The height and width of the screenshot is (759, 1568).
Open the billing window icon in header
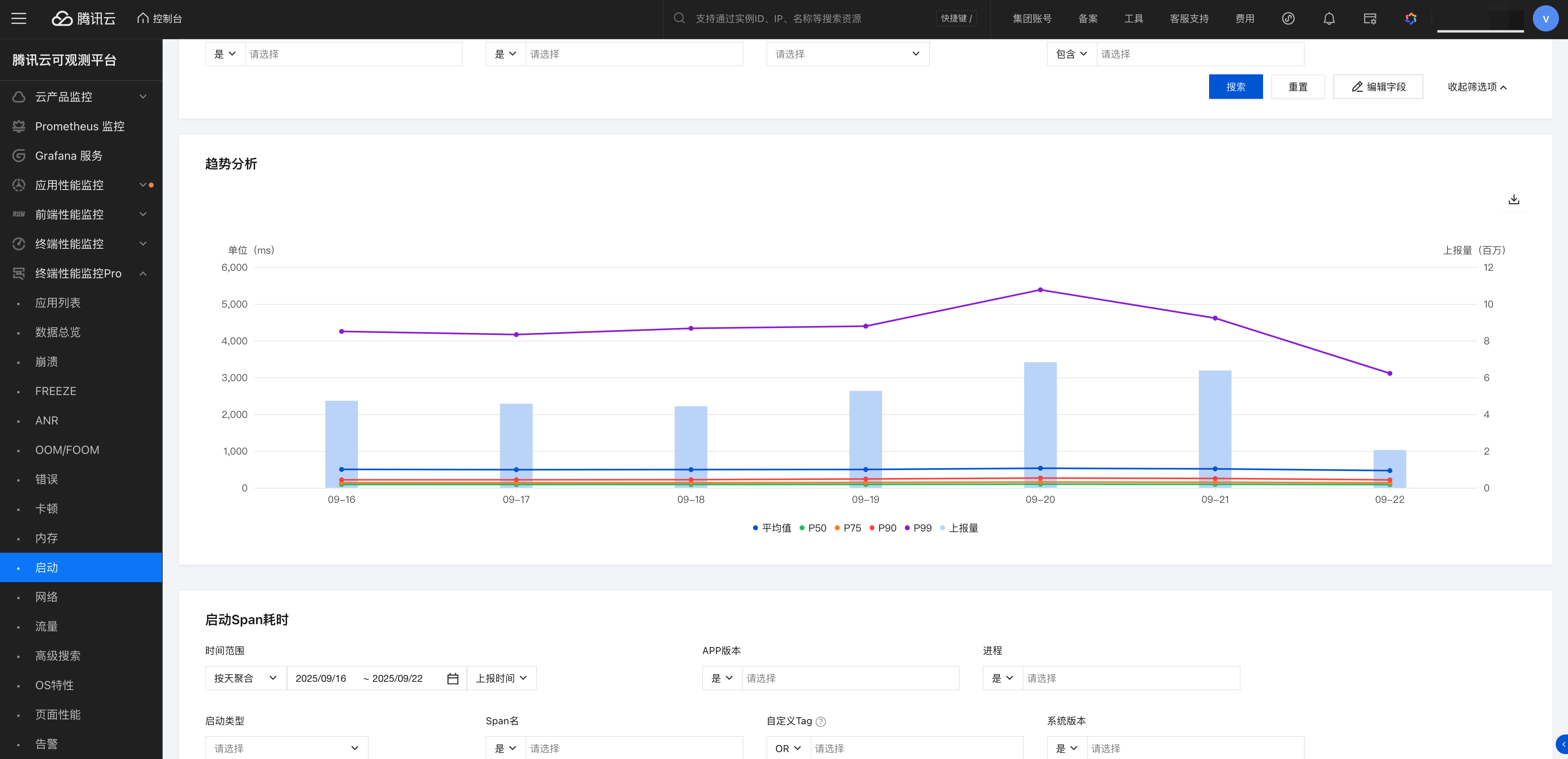coord(1370,18)
